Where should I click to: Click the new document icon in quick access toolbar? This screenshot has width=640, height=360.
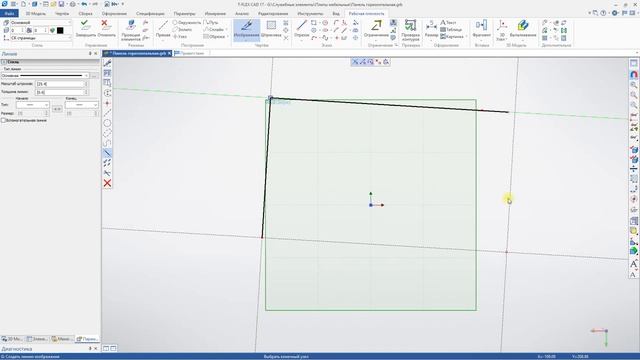24,4
